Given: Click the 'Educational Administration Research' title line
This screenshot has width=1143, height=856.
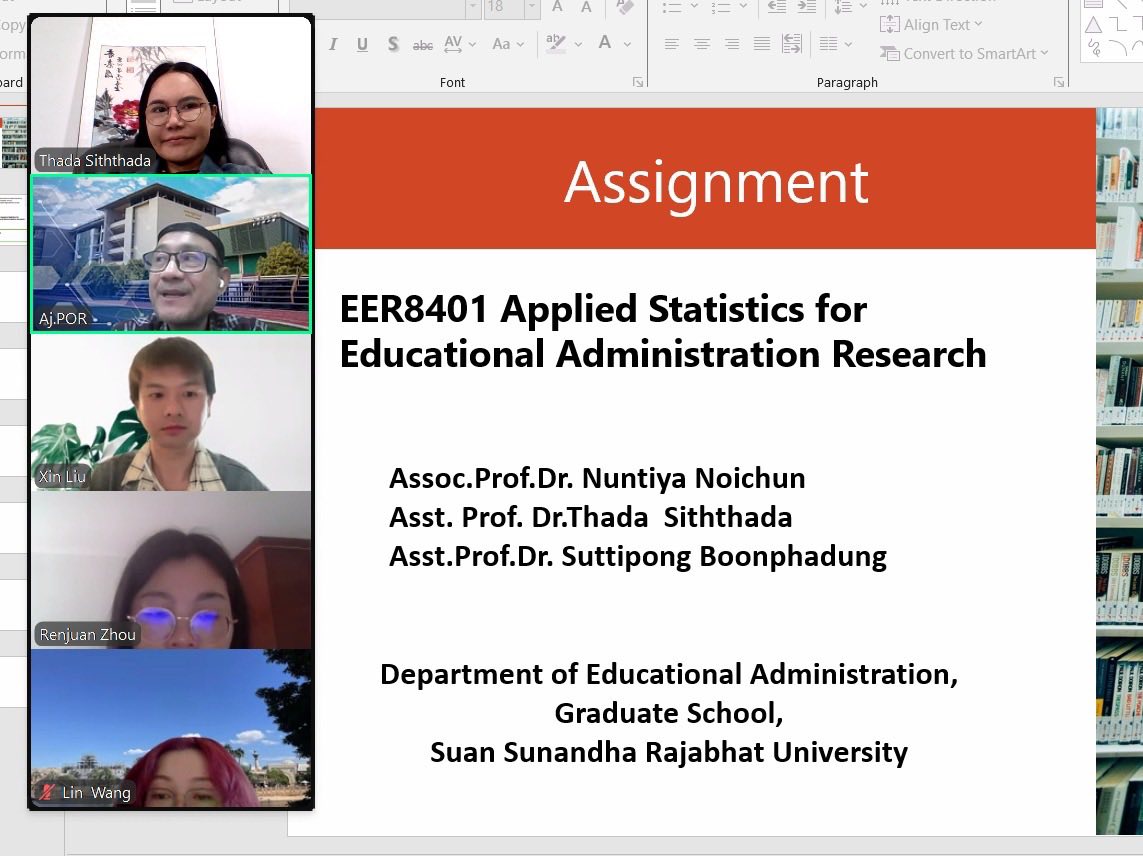Looking at the screenshot, I should click(x=663, y=354).
